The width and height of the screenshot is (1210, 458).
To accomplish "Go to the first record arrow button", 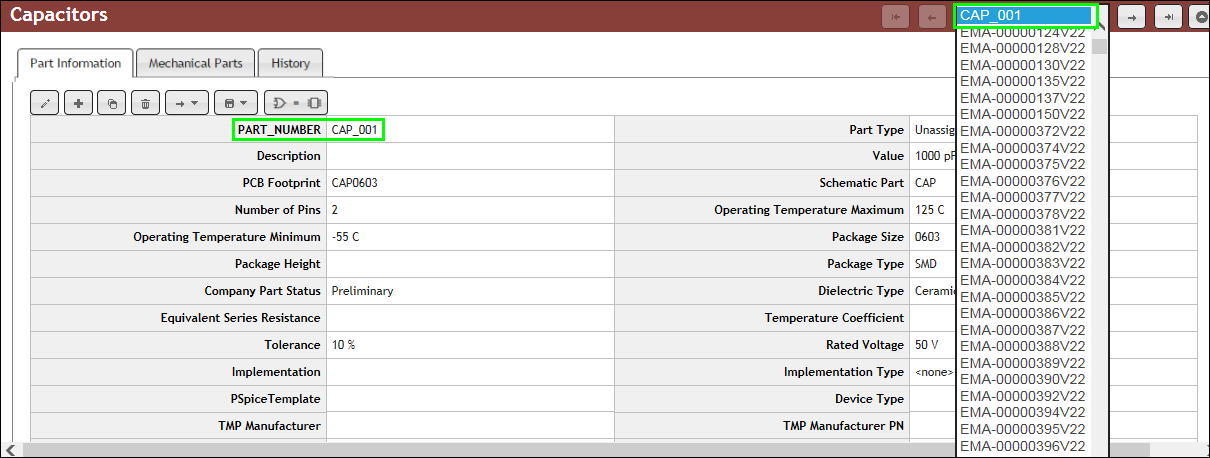I will [x=895, y=16].
